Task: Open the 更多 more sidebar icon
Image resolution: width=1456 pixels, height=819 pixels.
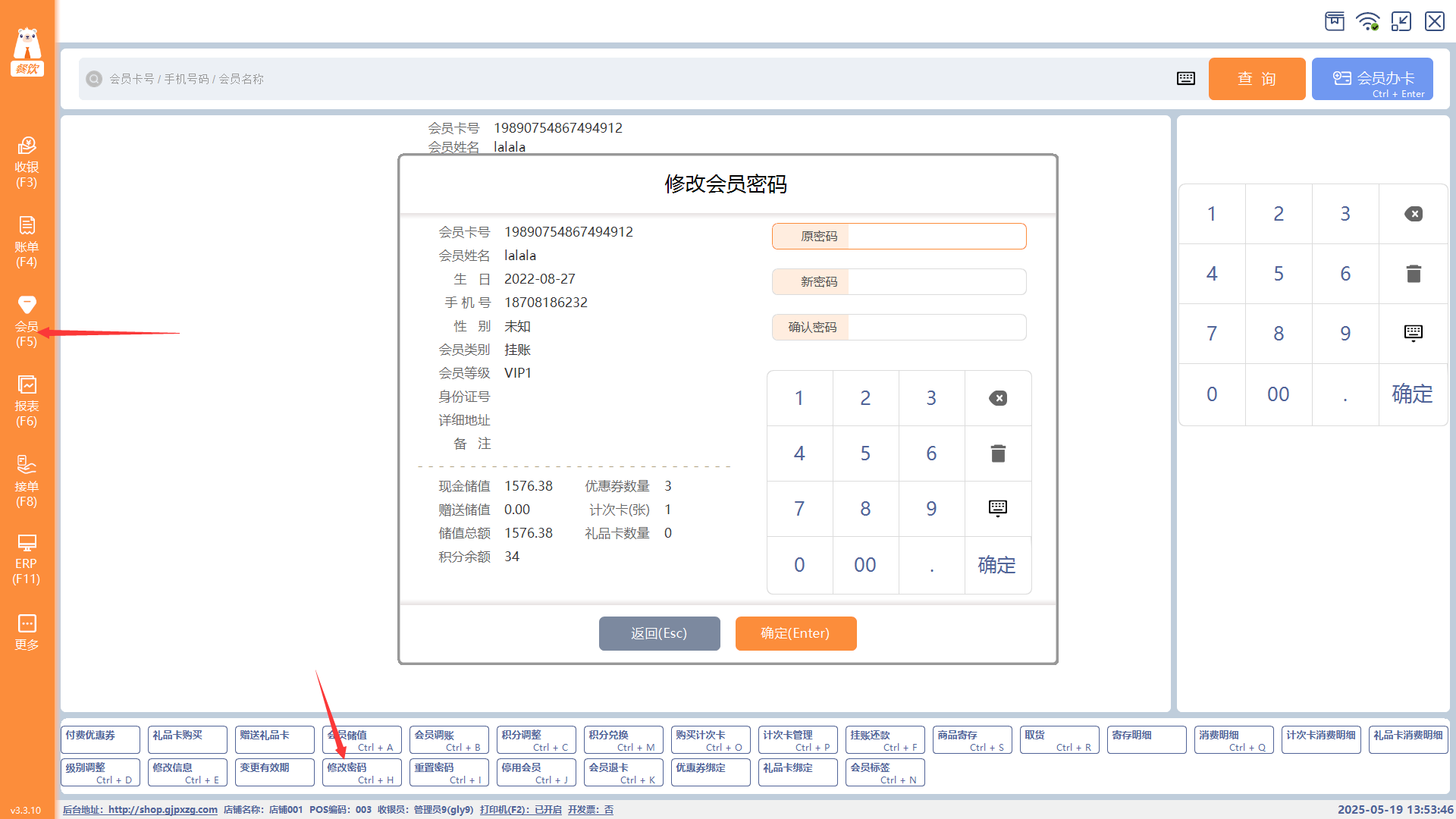Action: (27, 632)
